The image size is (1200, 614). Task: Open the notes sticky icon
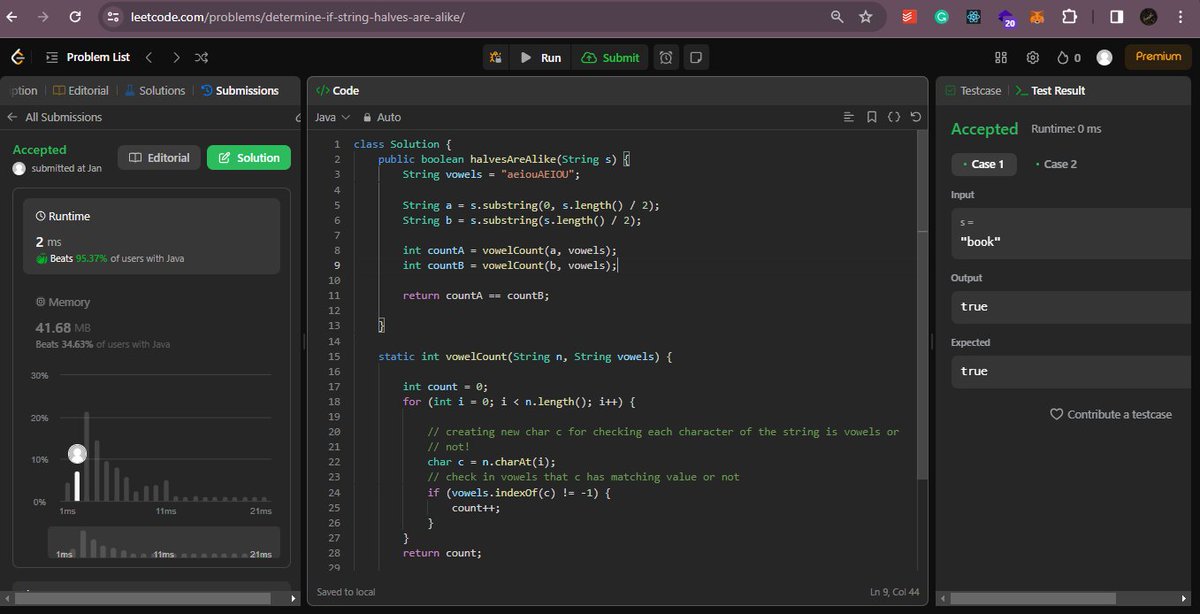[x=696, y=57]
